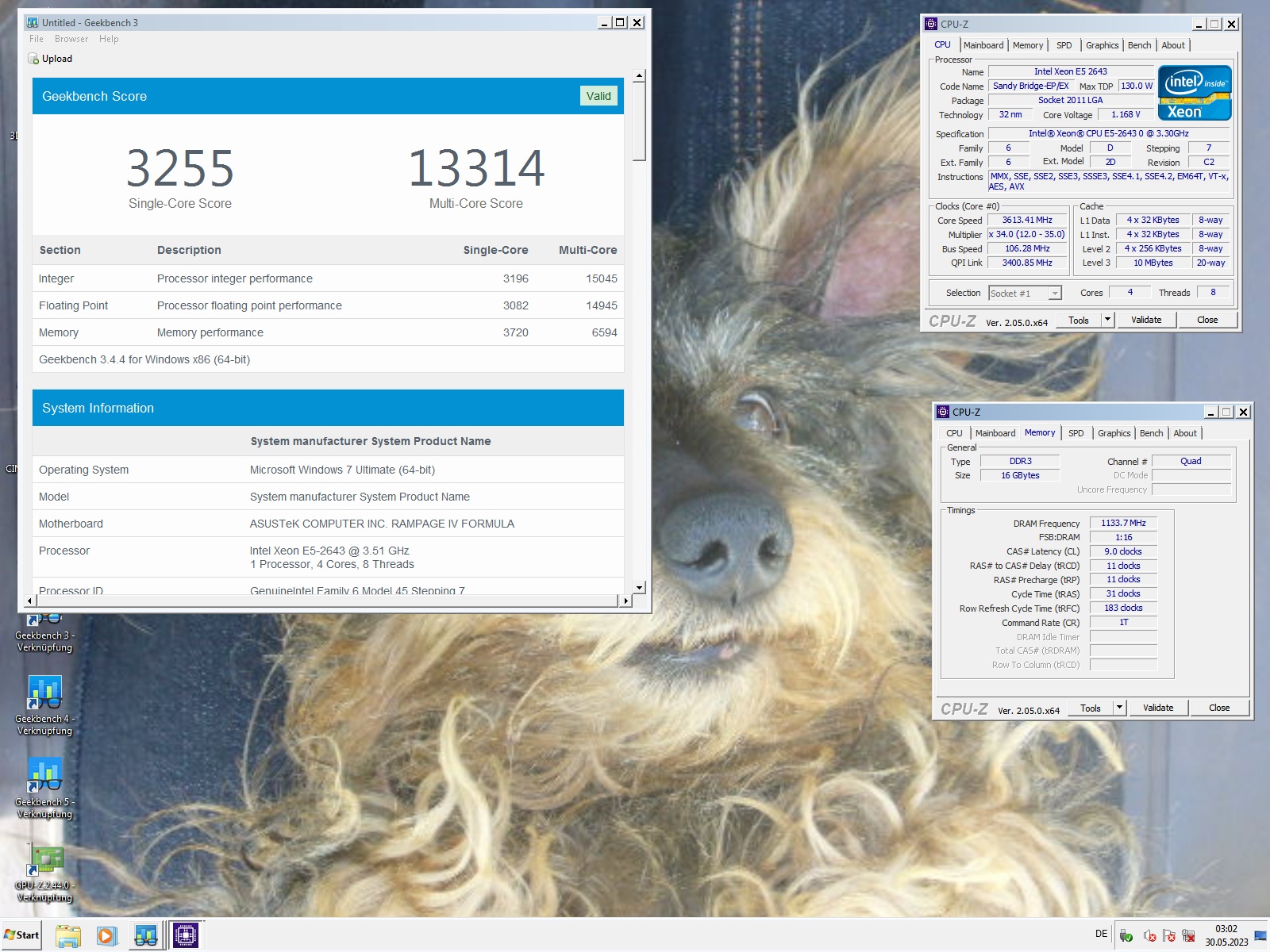Screen dimensions: 1270x952
Task: Click the green shield tray icon
Action: (x=1126, y=935)
